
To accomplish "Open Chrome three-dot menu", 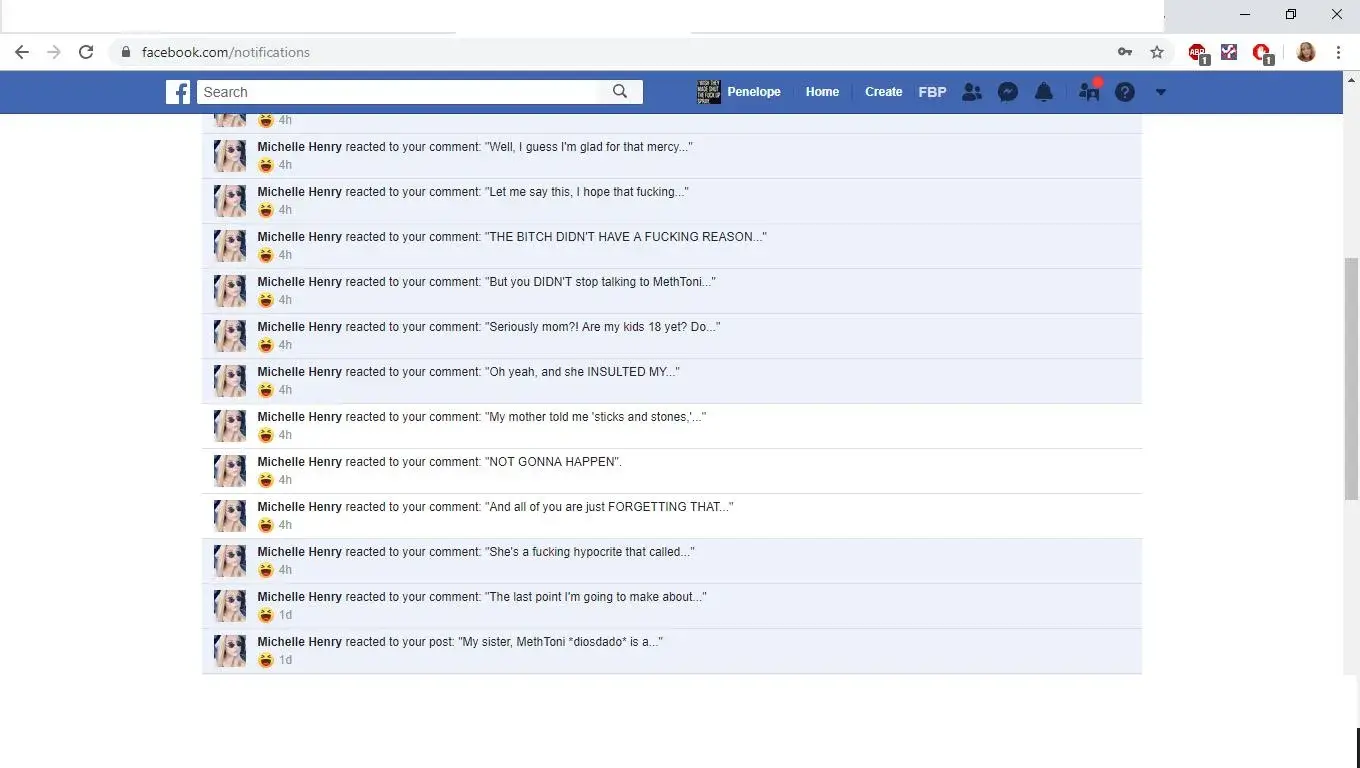I will click(x=1338, y=52).
